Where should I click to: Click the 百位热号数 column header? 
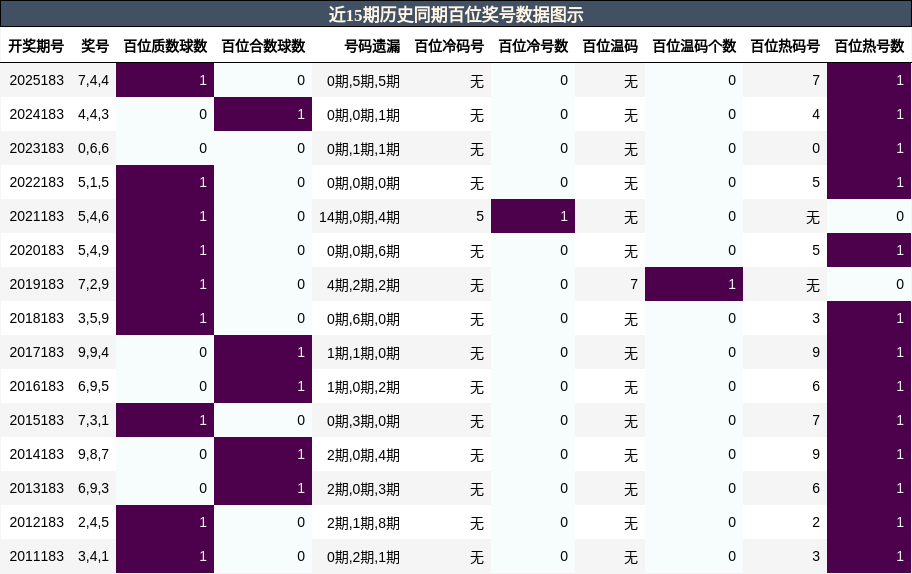coord(869,46)
